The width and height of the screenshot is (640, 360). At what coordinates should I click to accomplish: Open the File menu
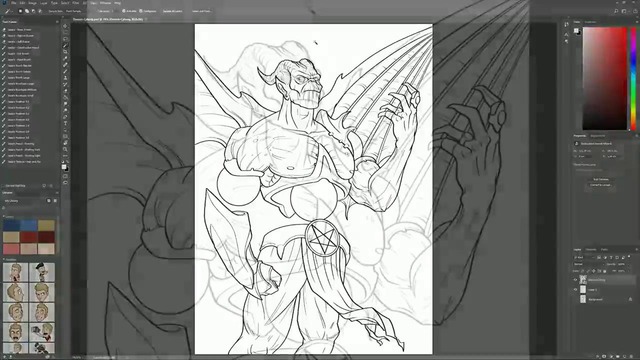point(14,3)
